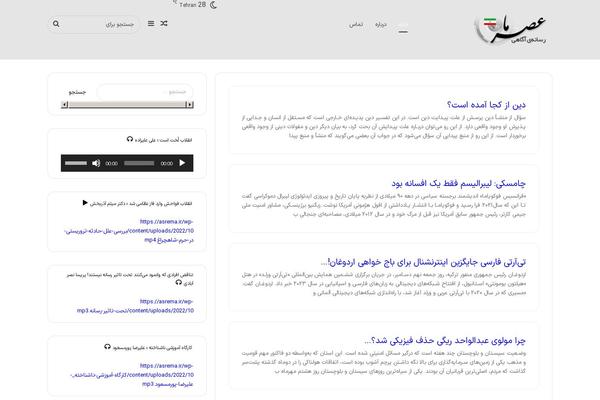Open the علیرضا پورمسعود mp3 link
The height and width of the screenshot is (400, 600).
pyautogui.click(x=132, y=375)
